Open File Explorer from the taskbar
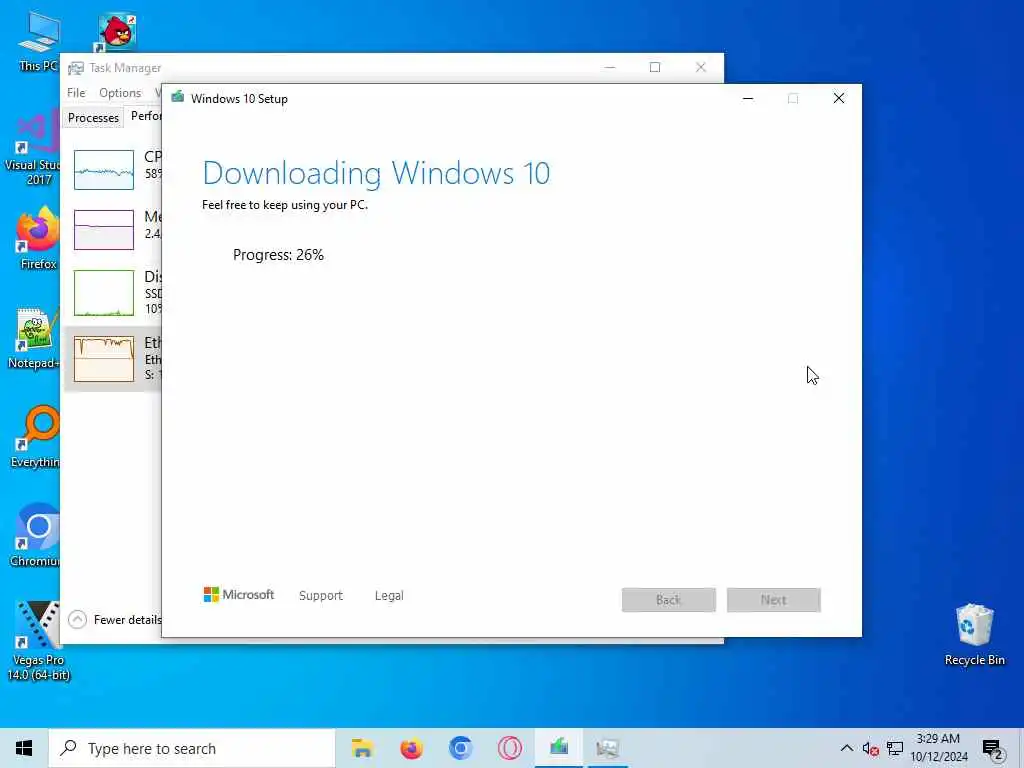Viewport: 1024px width, 768px height. tap(362, 748)
